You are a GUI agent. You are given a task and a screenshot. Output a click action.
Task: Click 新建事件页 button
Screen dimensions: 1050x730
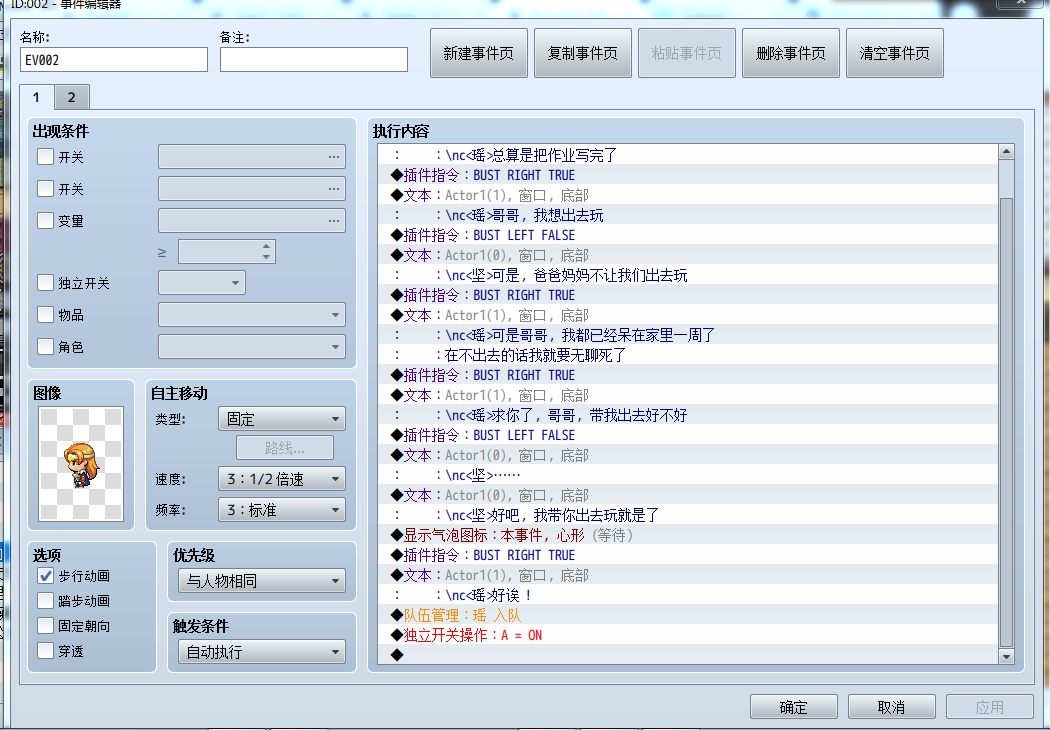(479, 53)
